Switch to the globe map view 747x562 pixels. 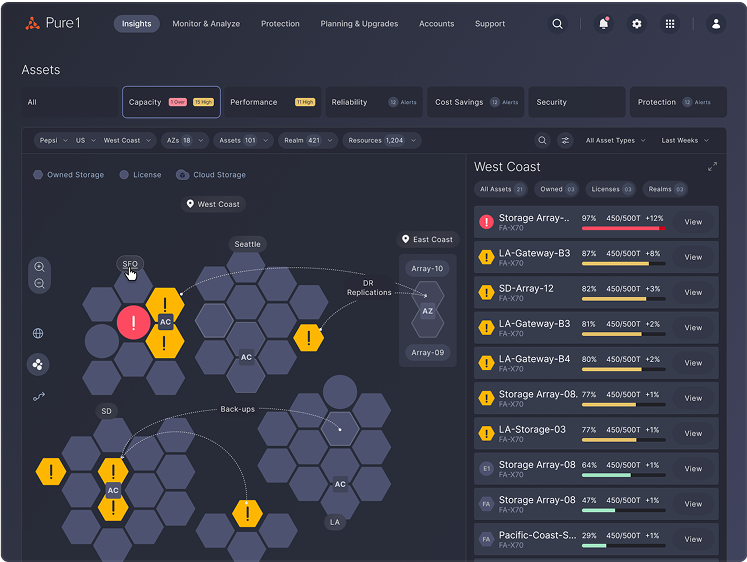(38, 333)
